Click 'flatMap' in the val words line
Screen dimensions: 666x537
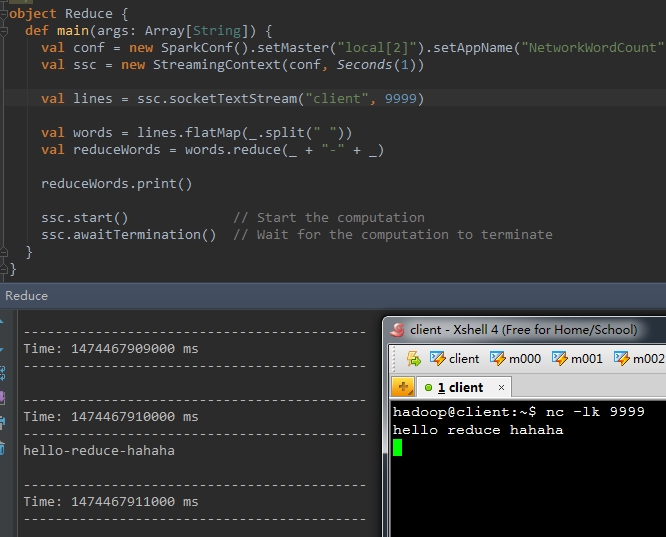[x=213, y=133]
